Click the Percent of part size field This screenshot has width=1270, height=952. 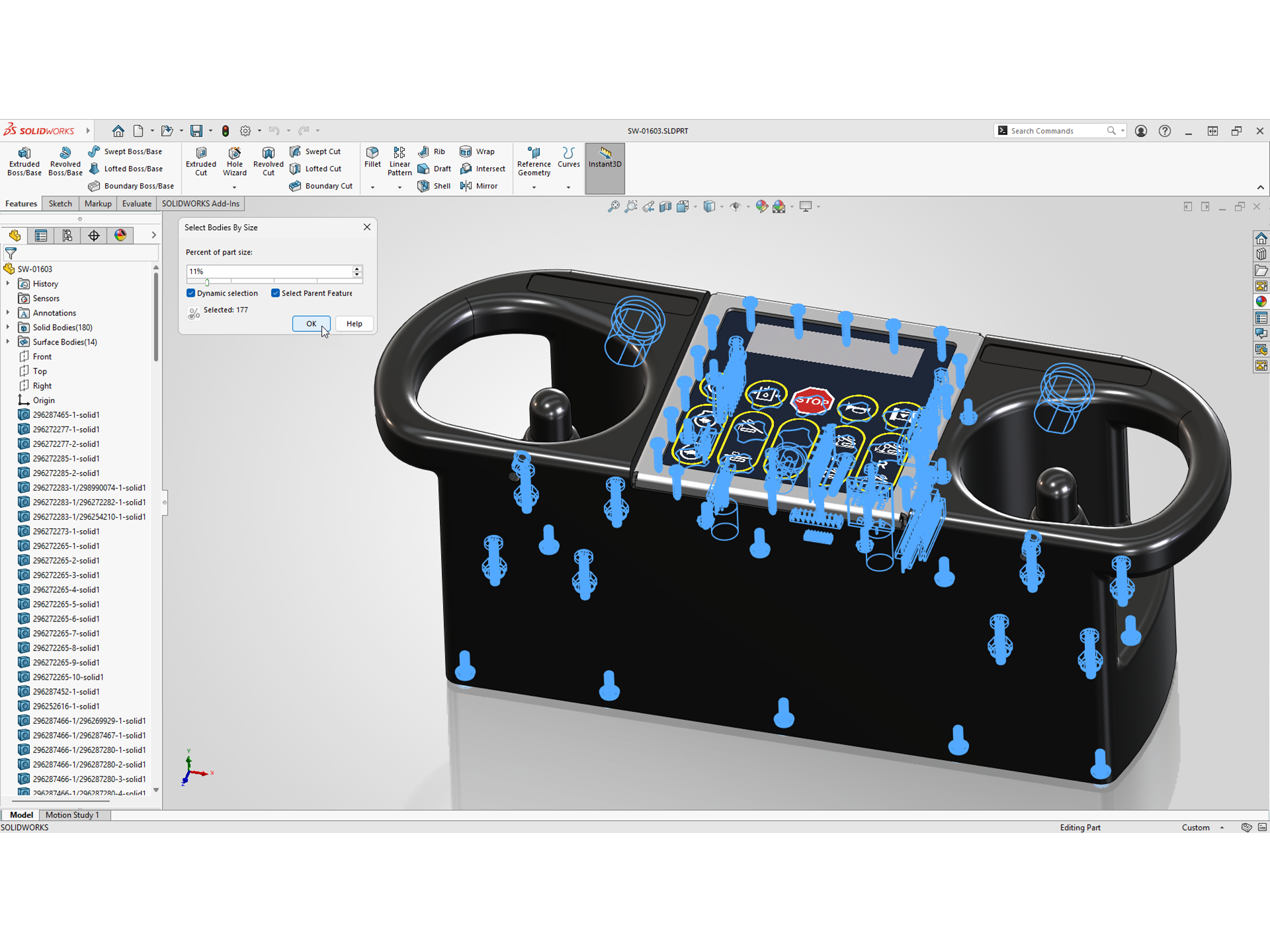(269, 272)
